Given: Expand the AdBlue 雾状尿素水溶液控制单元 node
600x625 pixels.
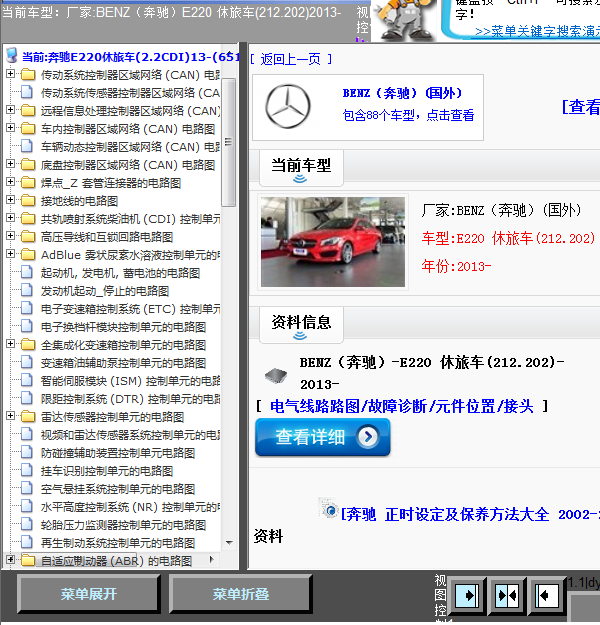Looking at the screenshot, I should coord(10,254).
